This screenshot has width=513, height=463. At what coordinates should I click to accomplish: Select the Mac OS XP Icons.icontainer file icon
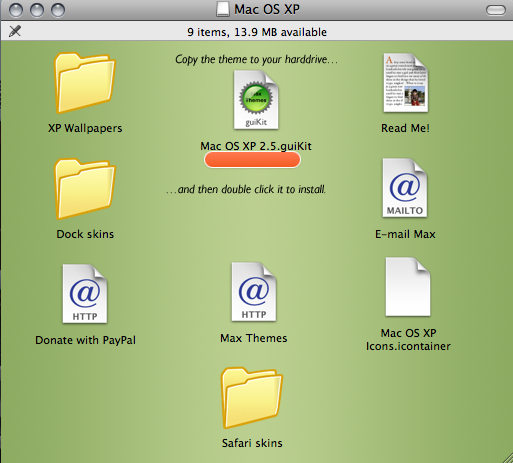pyautogui.click(x=408, y=287)
